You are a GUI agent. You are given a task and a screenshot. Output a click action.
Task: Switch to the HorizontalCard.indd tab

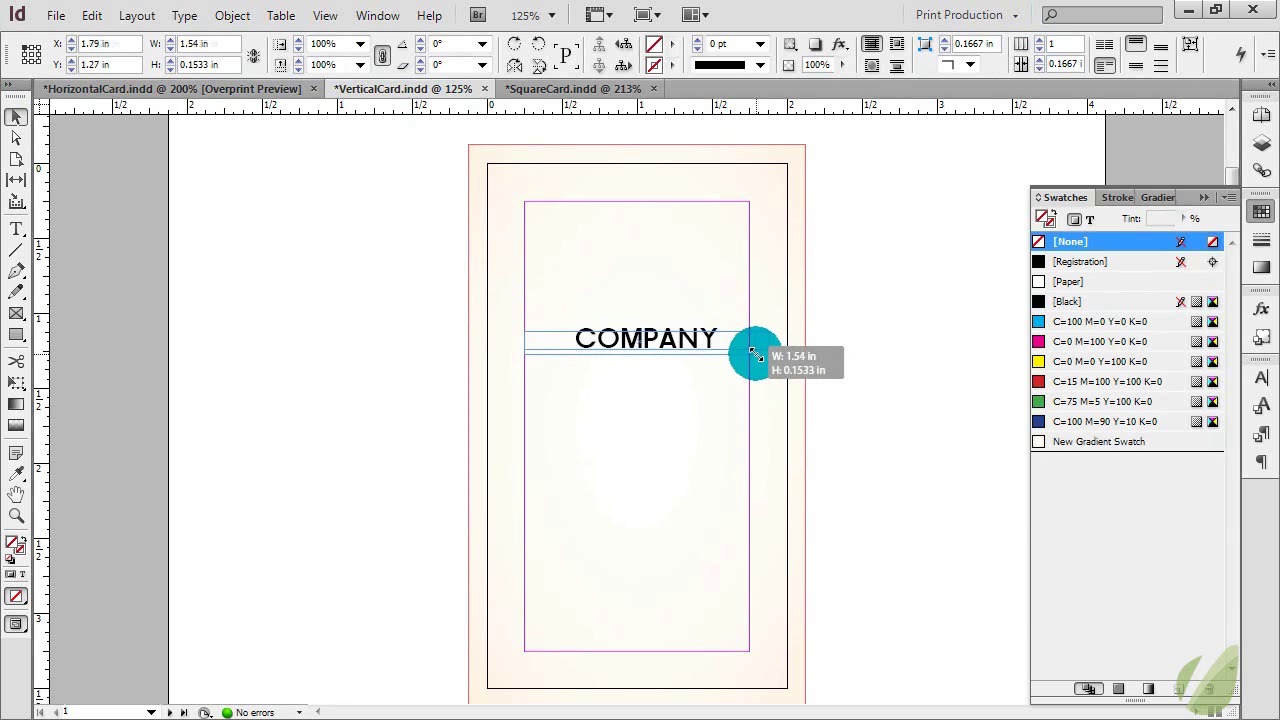tap(172, 89)
